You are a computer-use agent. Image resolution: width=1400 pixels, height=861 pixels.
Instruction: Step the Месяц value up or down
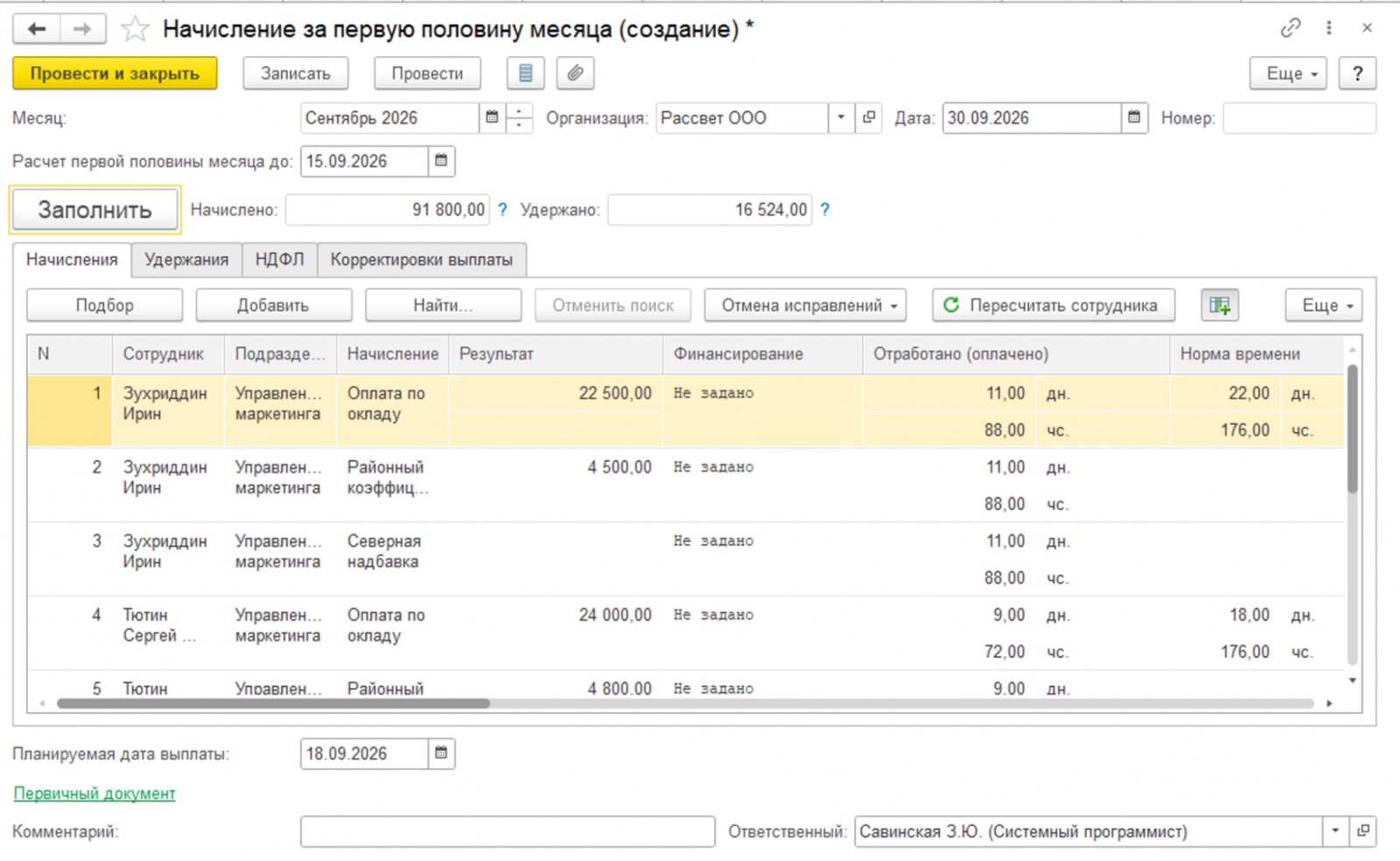[x=519, y=117]
